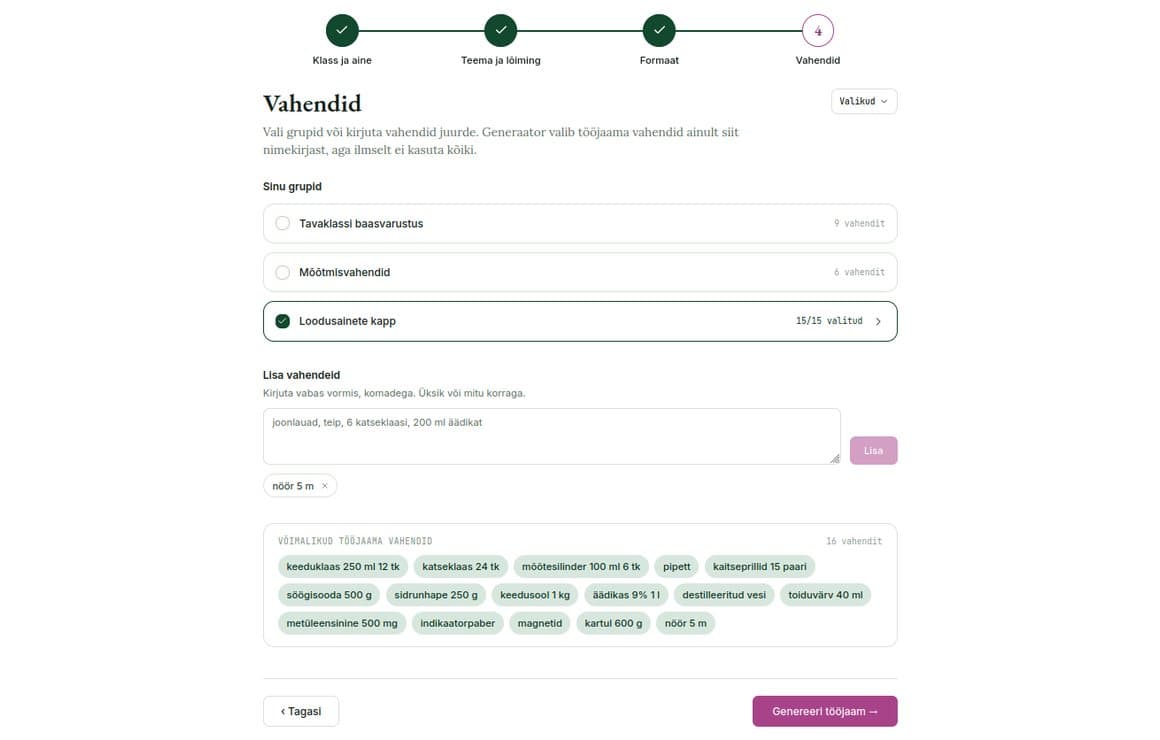
Task: Expand Loodusainete kapp items with chevron
Action: coord(878,321)
